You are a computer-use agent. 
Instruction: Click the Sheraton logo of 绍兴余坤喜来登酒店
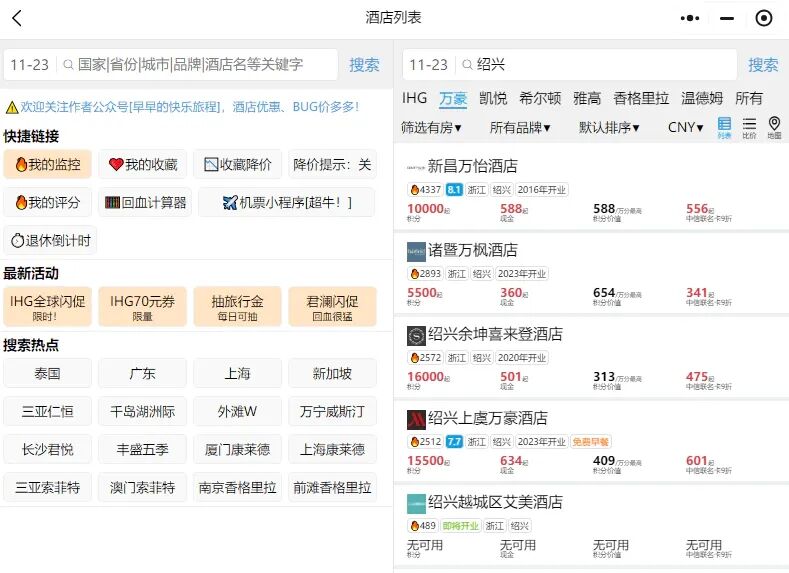click(x=416, y=336)
